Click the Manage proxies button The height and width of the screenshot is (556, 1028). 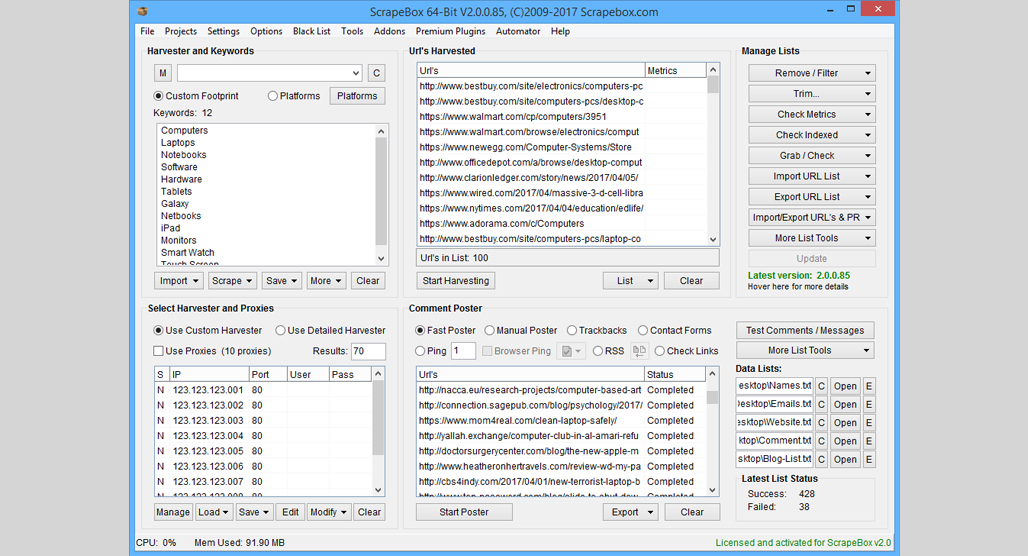[x=173, y=512]
